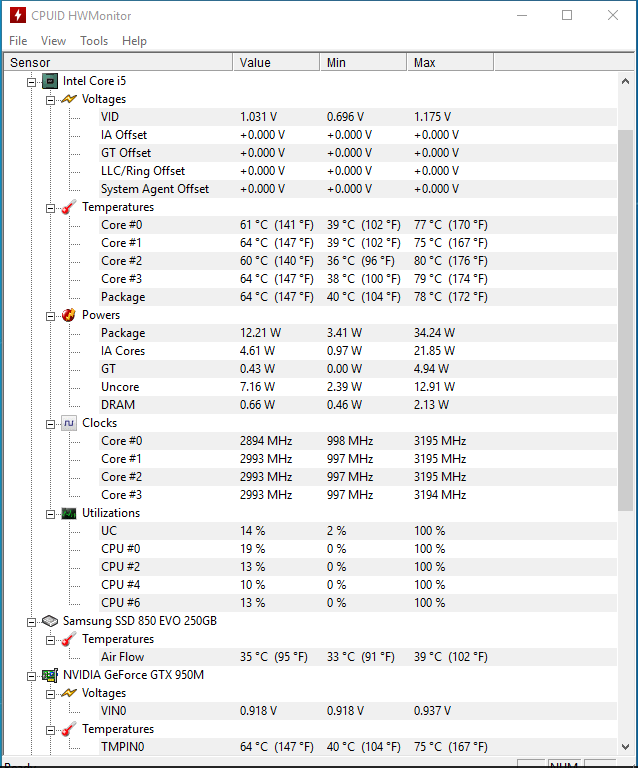Image resolution: width=638 pixels, height=768 pixels.
Task: Select the LLC/Ring Offset row
Action: click(x=357, y=171)
